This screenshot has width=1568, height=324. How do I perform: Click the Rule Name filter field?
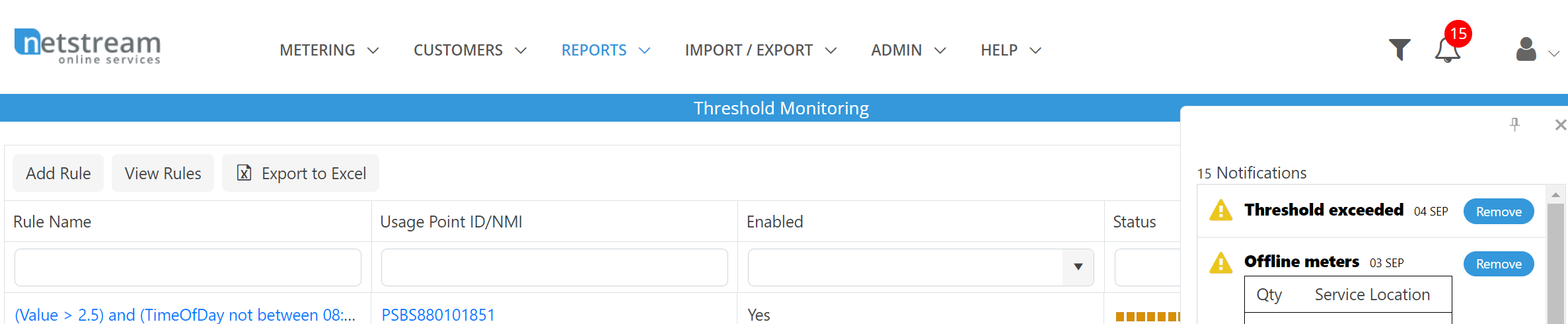(x=188, y=267)
